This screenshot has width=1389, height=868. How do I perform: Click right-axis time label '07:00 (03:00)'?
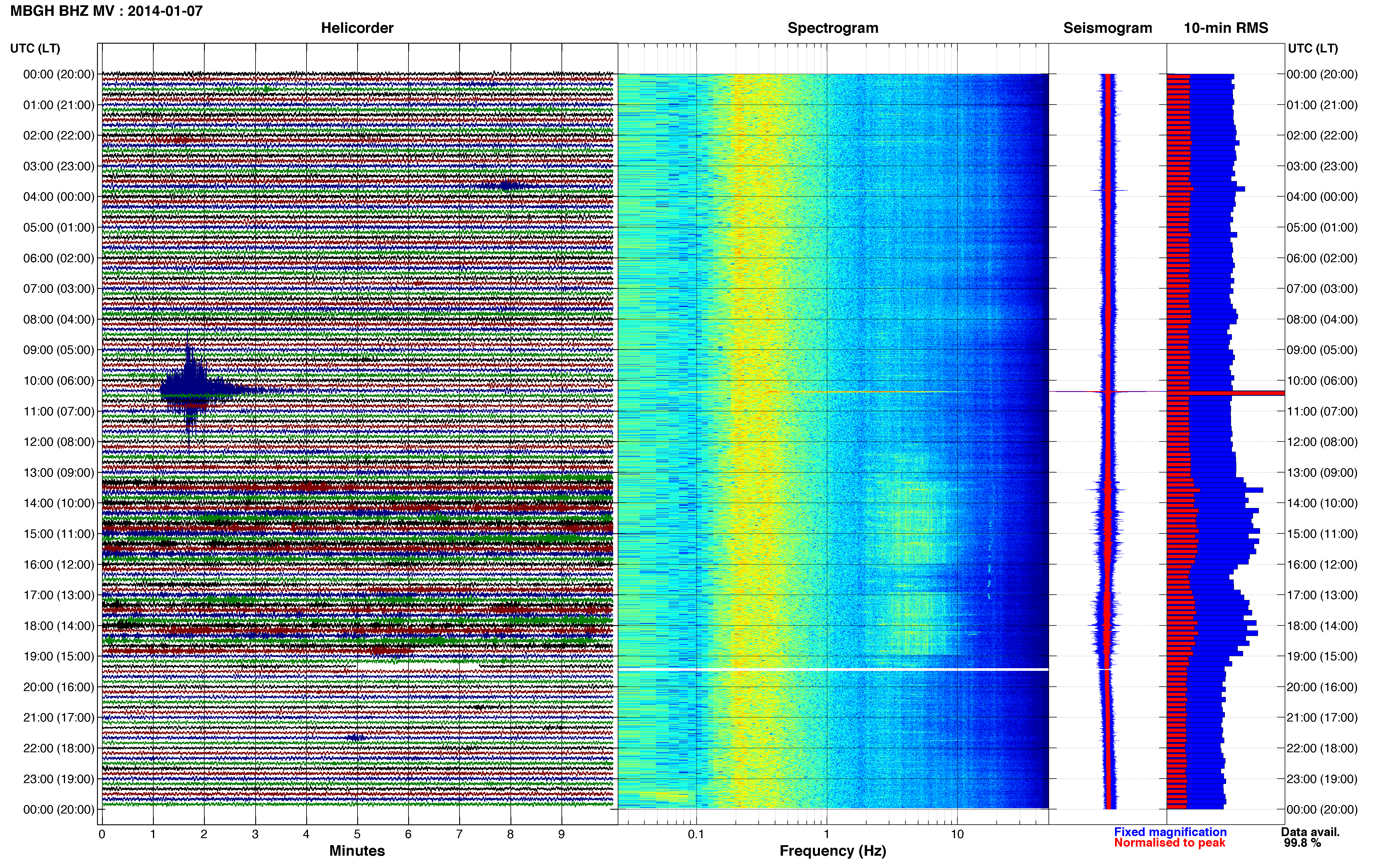tap(1322, 289)
